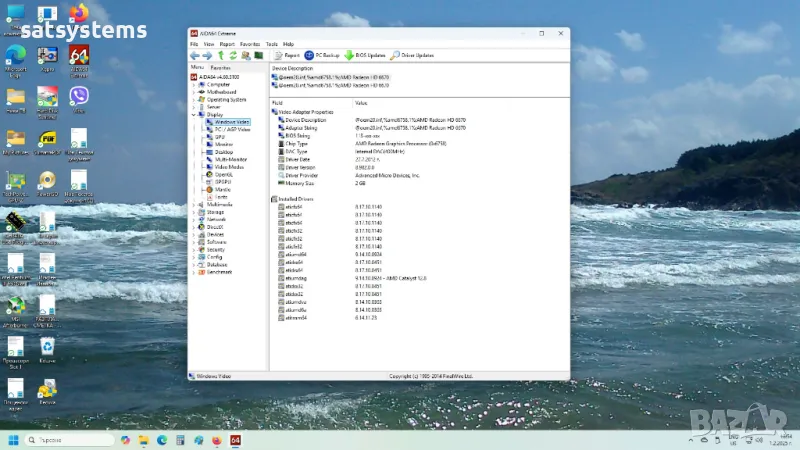
Task: Click the green Up arrow toolbar icon
Action: 220,56
